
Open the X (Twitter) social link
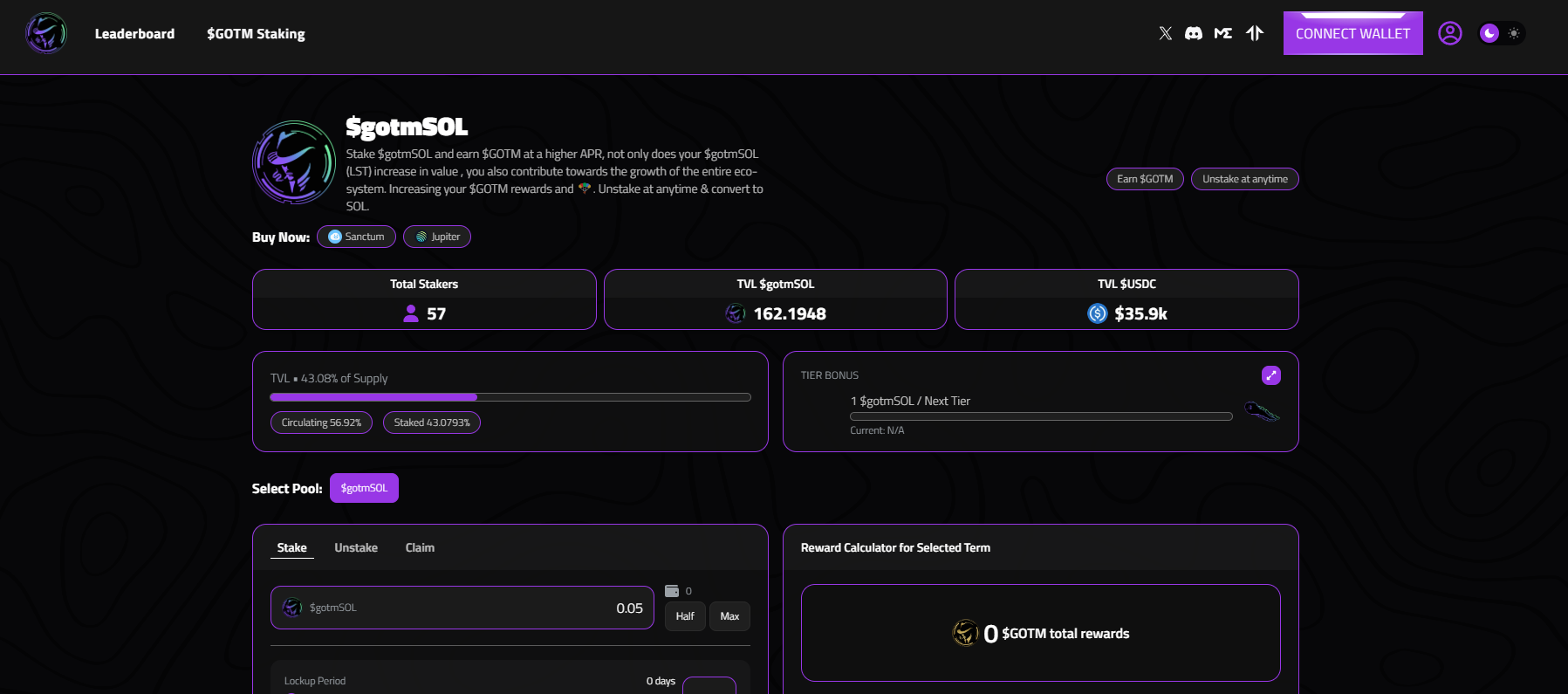pyautogui.click(x=1165, y=33)
